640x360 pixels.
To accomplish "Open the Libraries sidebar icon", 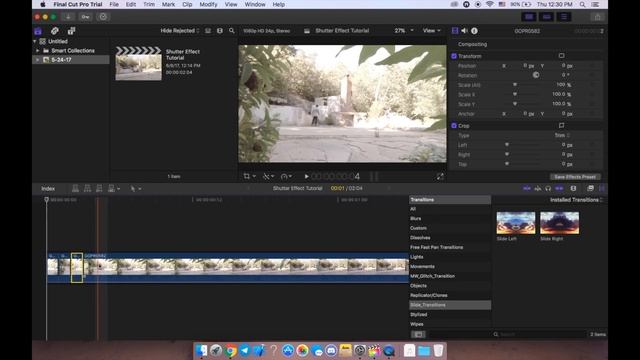I will coord(38,31).
